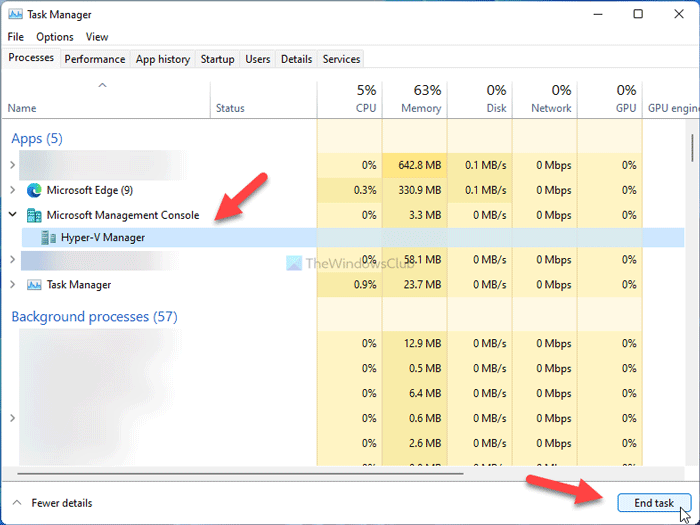The width and height of the screenshot is (700, 525).
Task: Open the Services tab
Action: (x=341, y=59)
